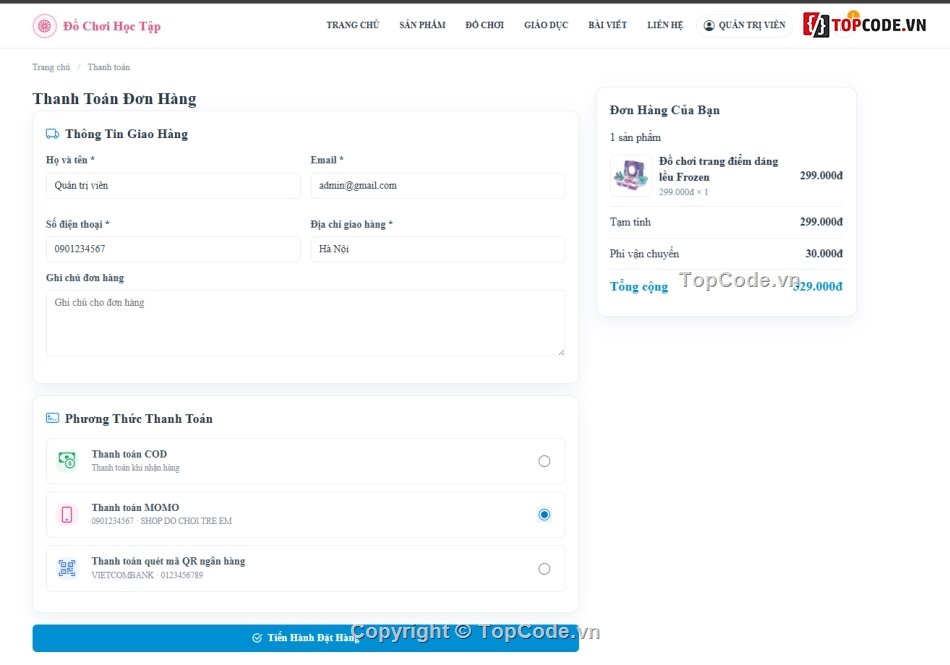The height and width of the screenshot is (665, 950).
Task: Click the payment card section icon
Action: (x=53, y=418)
